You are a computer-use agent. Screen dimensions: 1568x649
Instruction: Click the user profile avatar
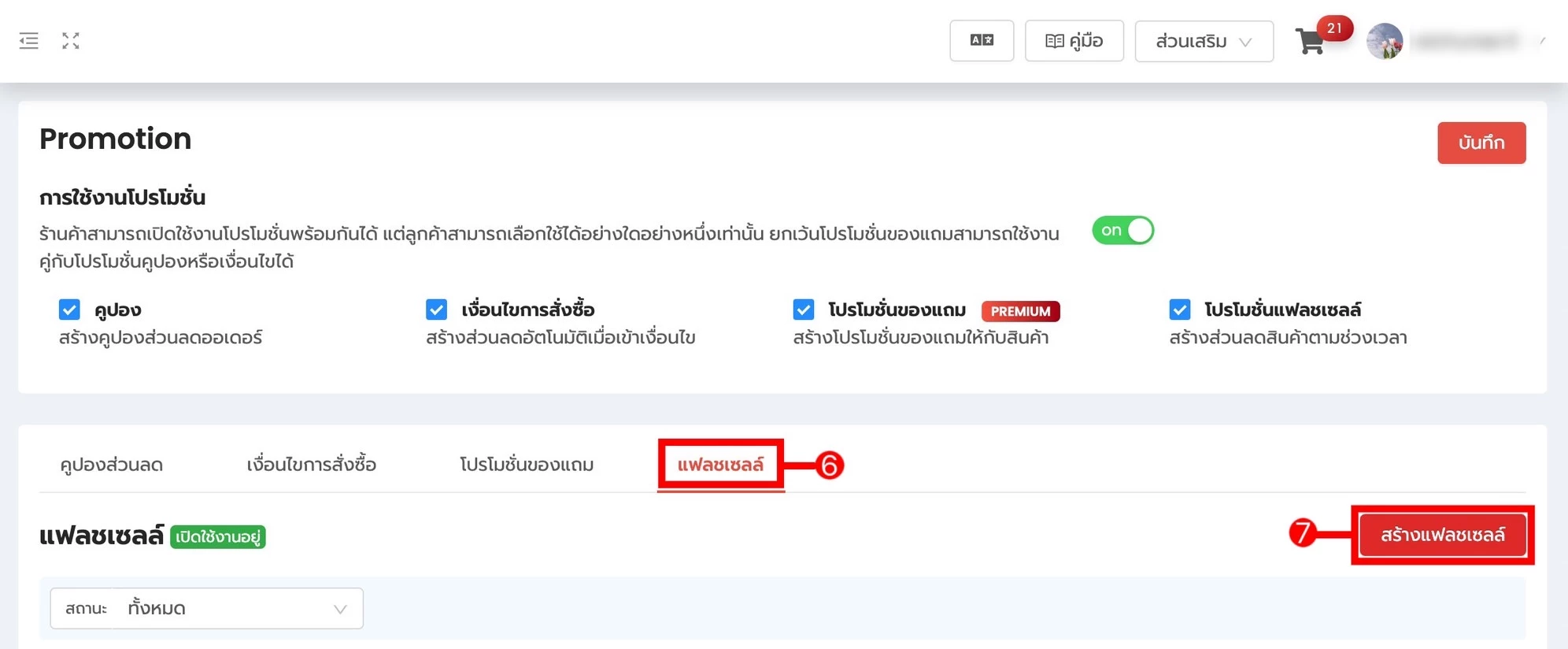(x=1385, y=42)
